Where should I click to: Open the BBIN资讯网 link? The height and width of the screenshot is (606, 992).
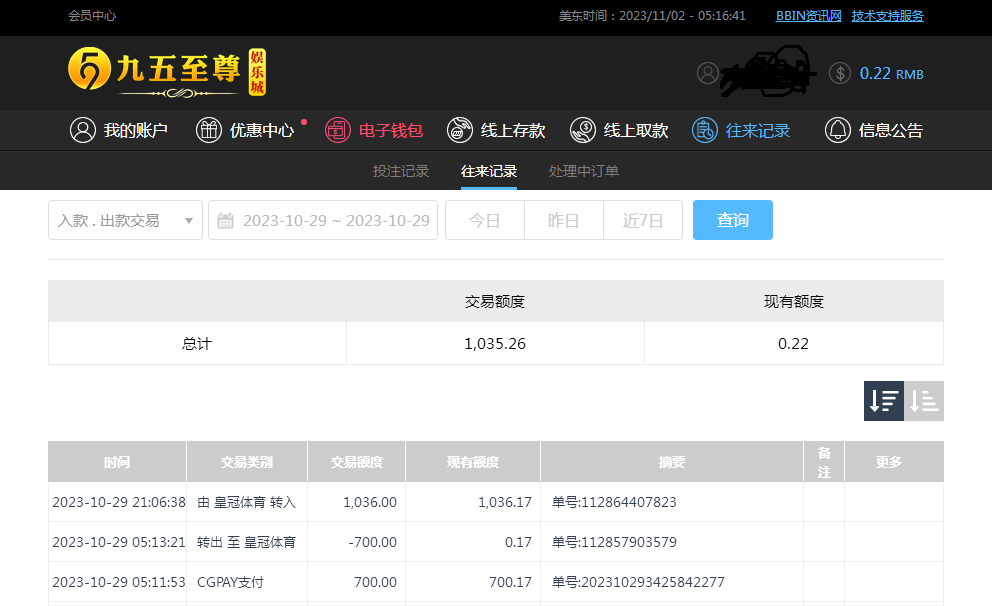[809, 16]
